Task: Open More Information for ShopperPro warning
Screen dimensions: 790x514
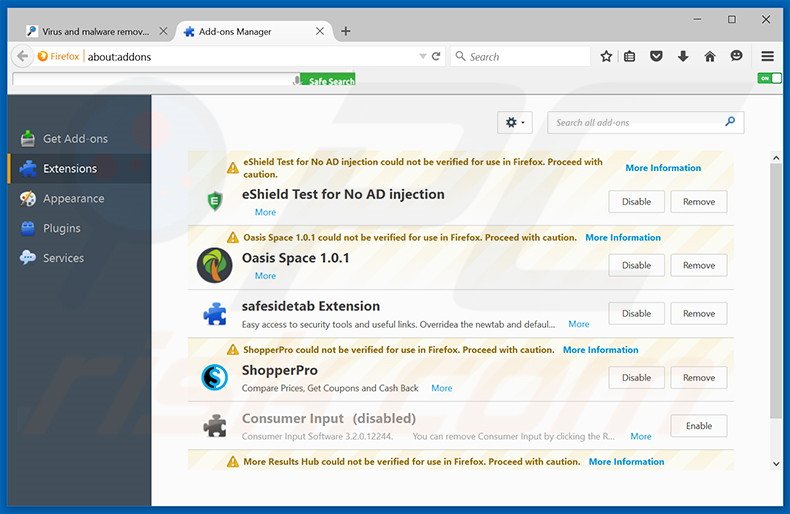Action: (x=601, y=350)
